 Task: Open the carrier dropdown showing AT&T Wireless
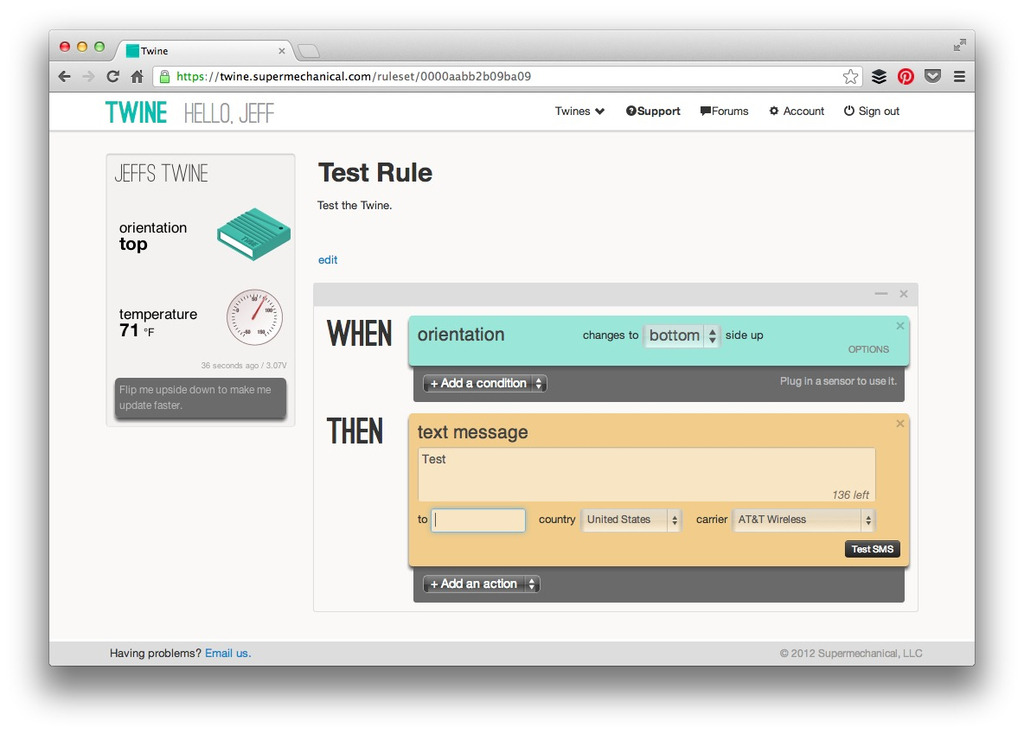(804, 520)
